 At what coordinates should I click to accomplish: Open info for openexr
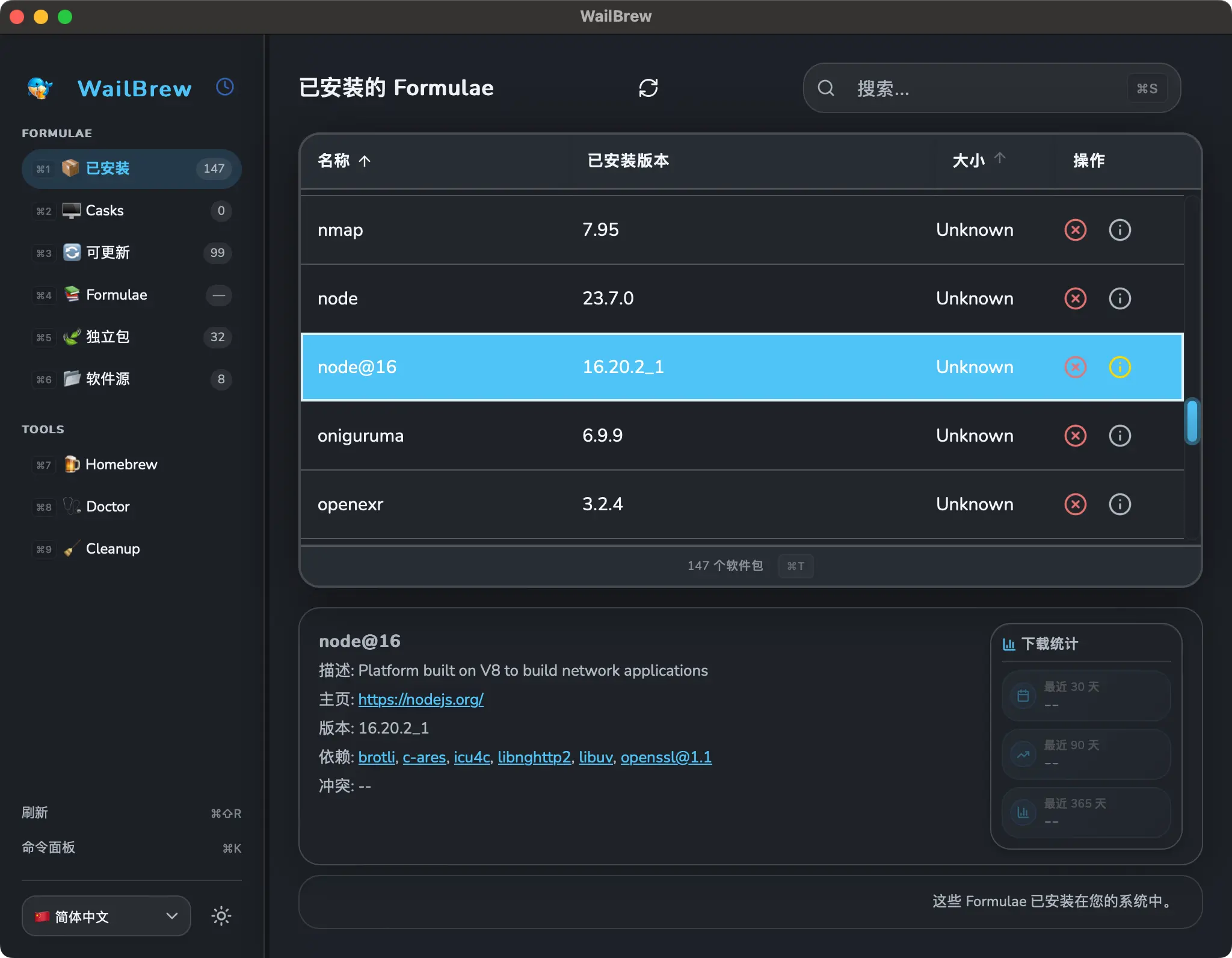[1120, 504]
